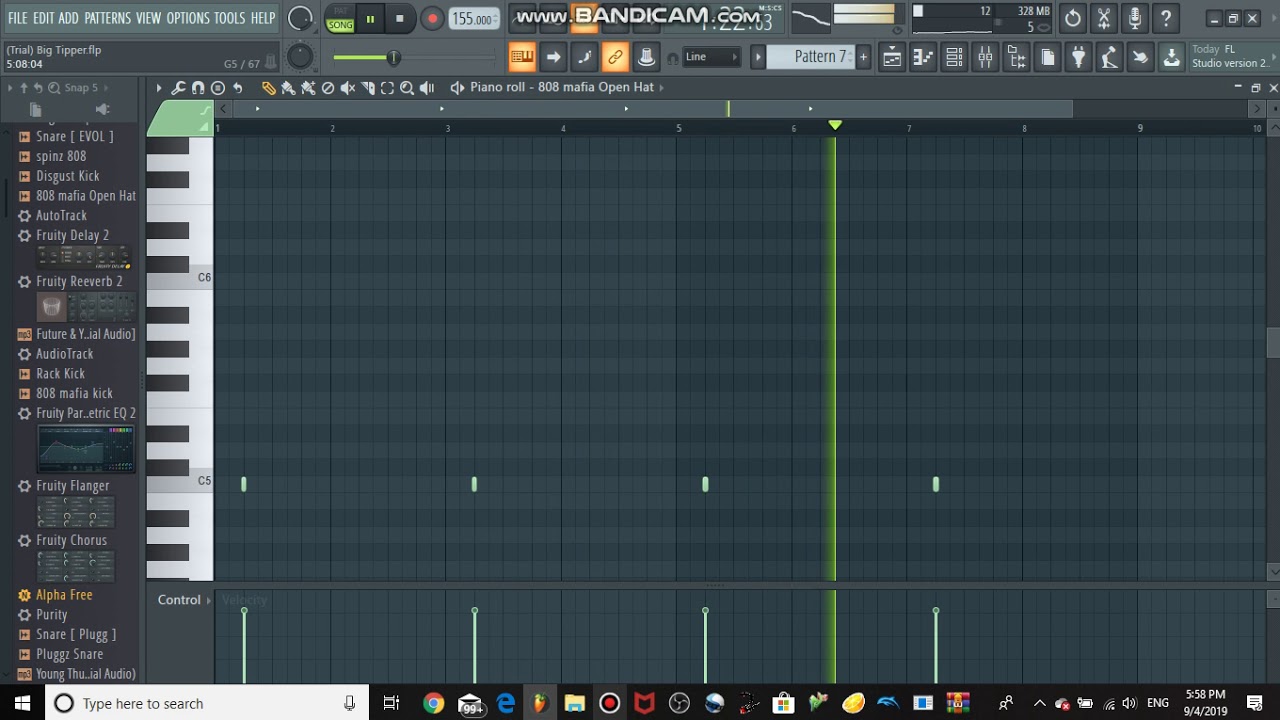1280x720 pixels.
Task: Click the undo history circular arrow icon
Action: (x=1072, y=18)
